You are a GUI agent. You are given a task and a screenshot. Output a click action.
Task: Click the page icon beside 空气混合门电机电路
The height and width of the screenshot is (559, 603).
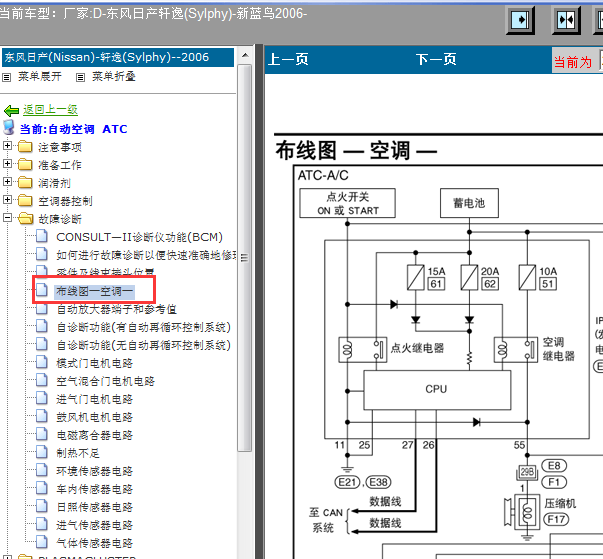click(42, 380)
